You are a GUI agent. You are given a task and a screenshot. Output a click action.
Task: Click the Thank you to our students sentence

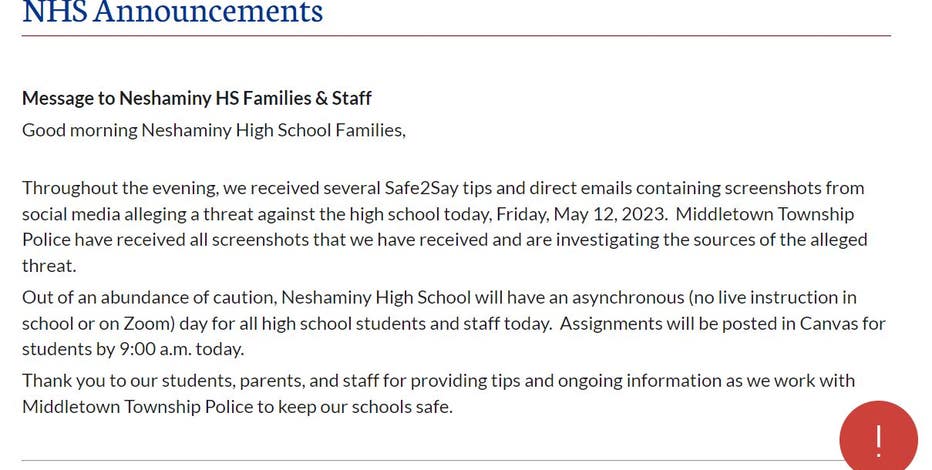coord(438,393)
